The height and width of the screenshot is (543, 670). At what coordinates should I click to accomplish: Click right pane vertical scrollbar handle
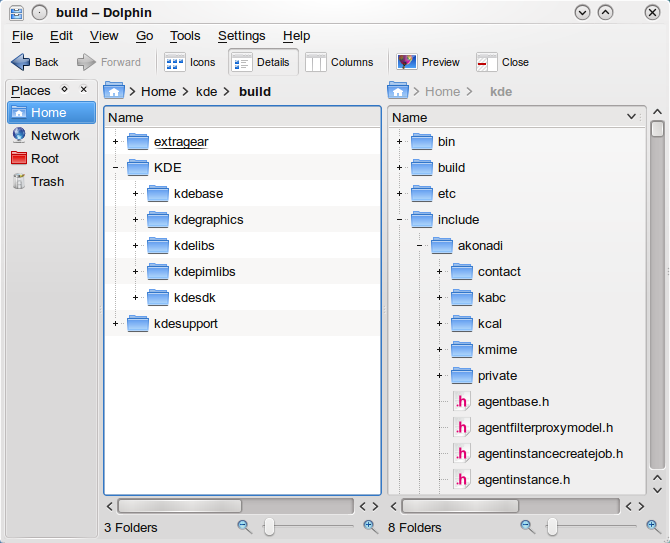coord(658,129)
